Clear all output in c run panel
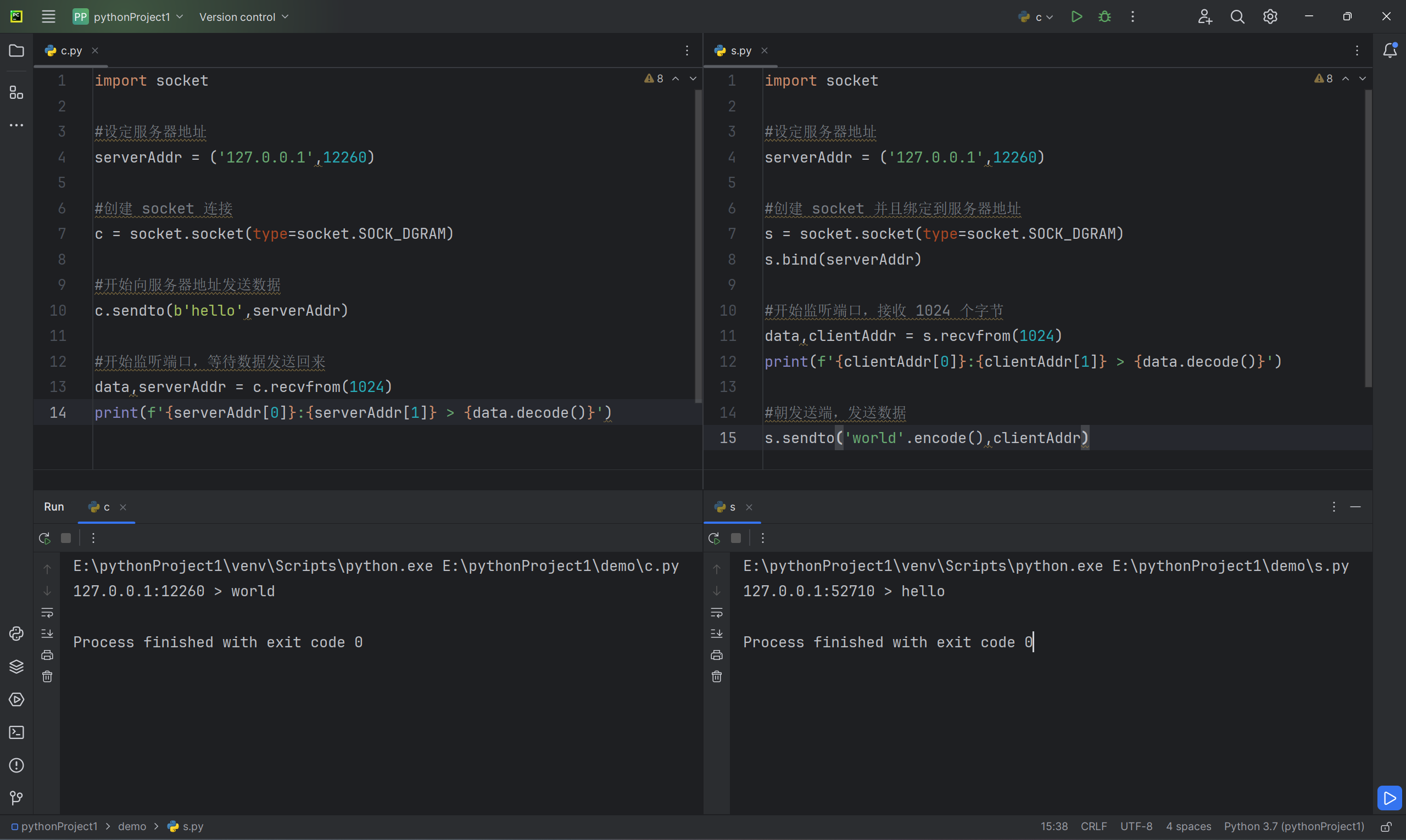 (47, 676)
